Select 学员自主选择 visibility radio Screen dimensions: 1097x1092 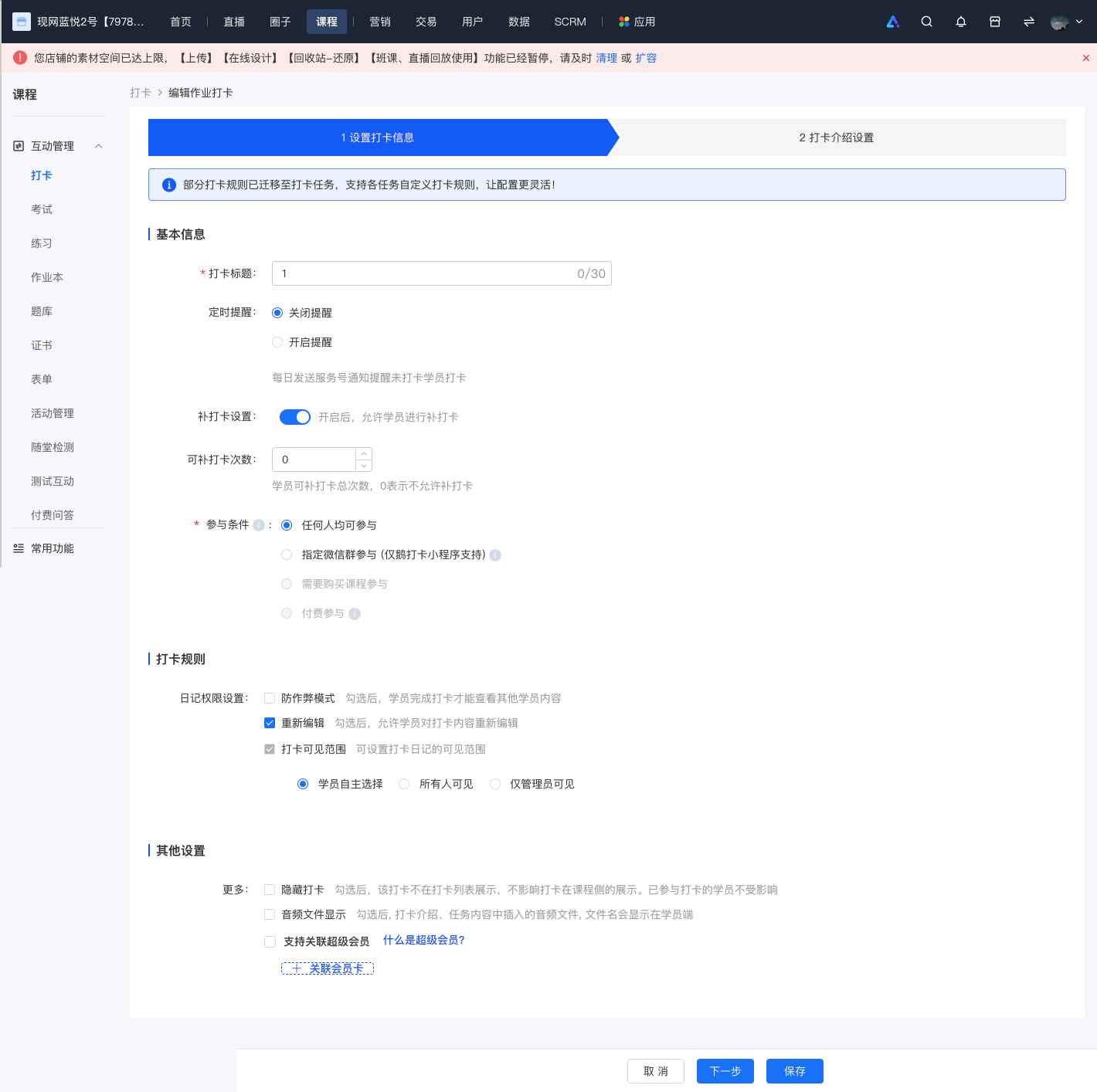(303, 784)
